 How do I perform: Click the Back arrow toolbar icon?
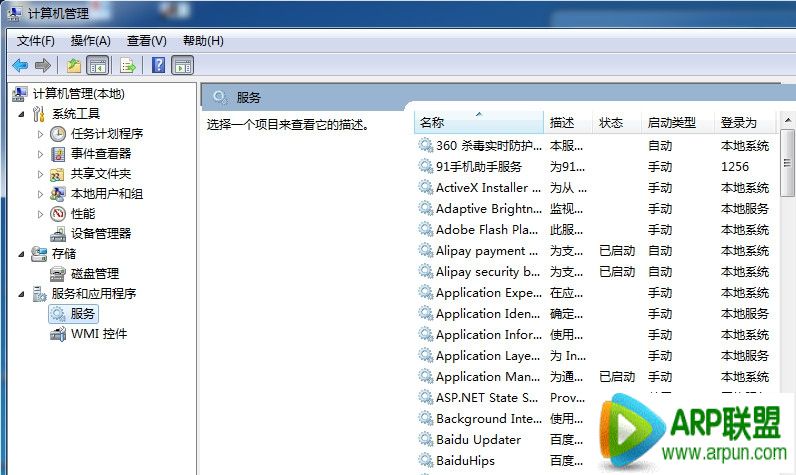[20, 65]
